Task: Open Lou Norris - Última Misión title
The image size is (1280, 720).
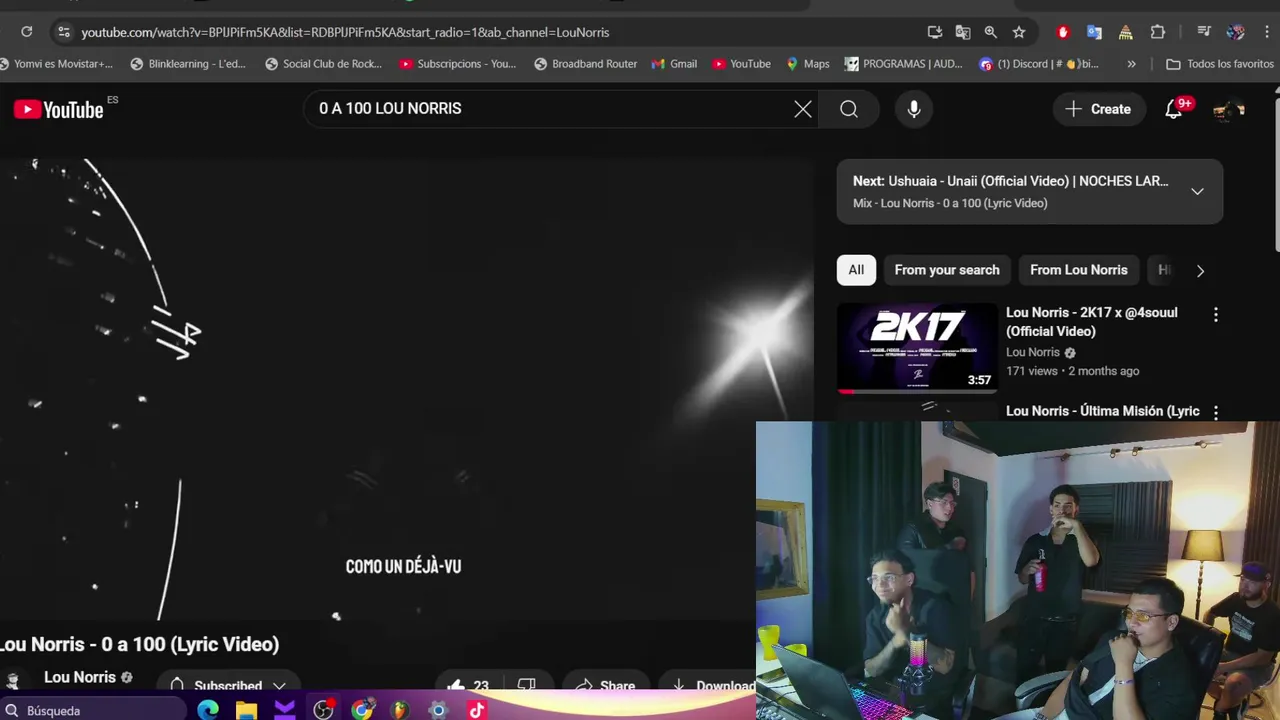Action: pos(1103,411)
